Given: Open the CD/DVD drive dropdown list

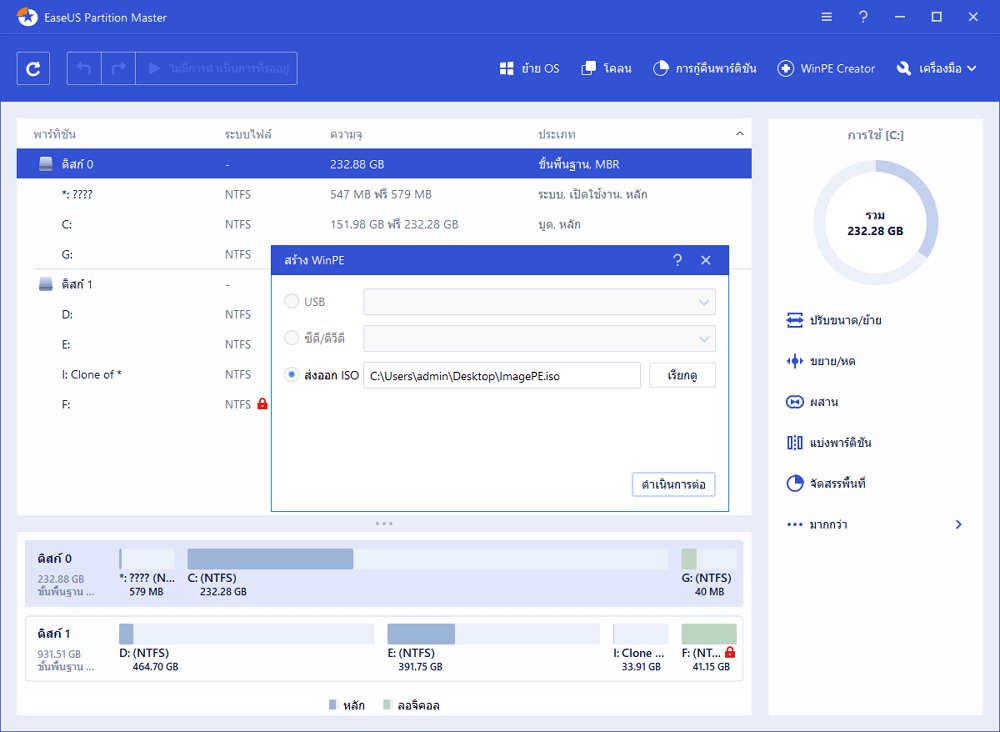Looking at the screenshot, I should [x=540, y=339].
